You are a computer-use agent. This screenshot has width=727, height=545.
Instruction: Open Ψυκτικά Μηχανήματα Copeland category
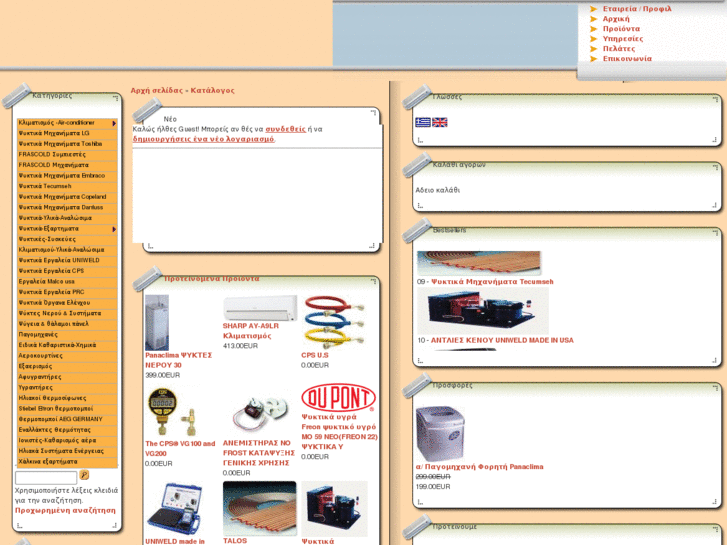point(67,197)
